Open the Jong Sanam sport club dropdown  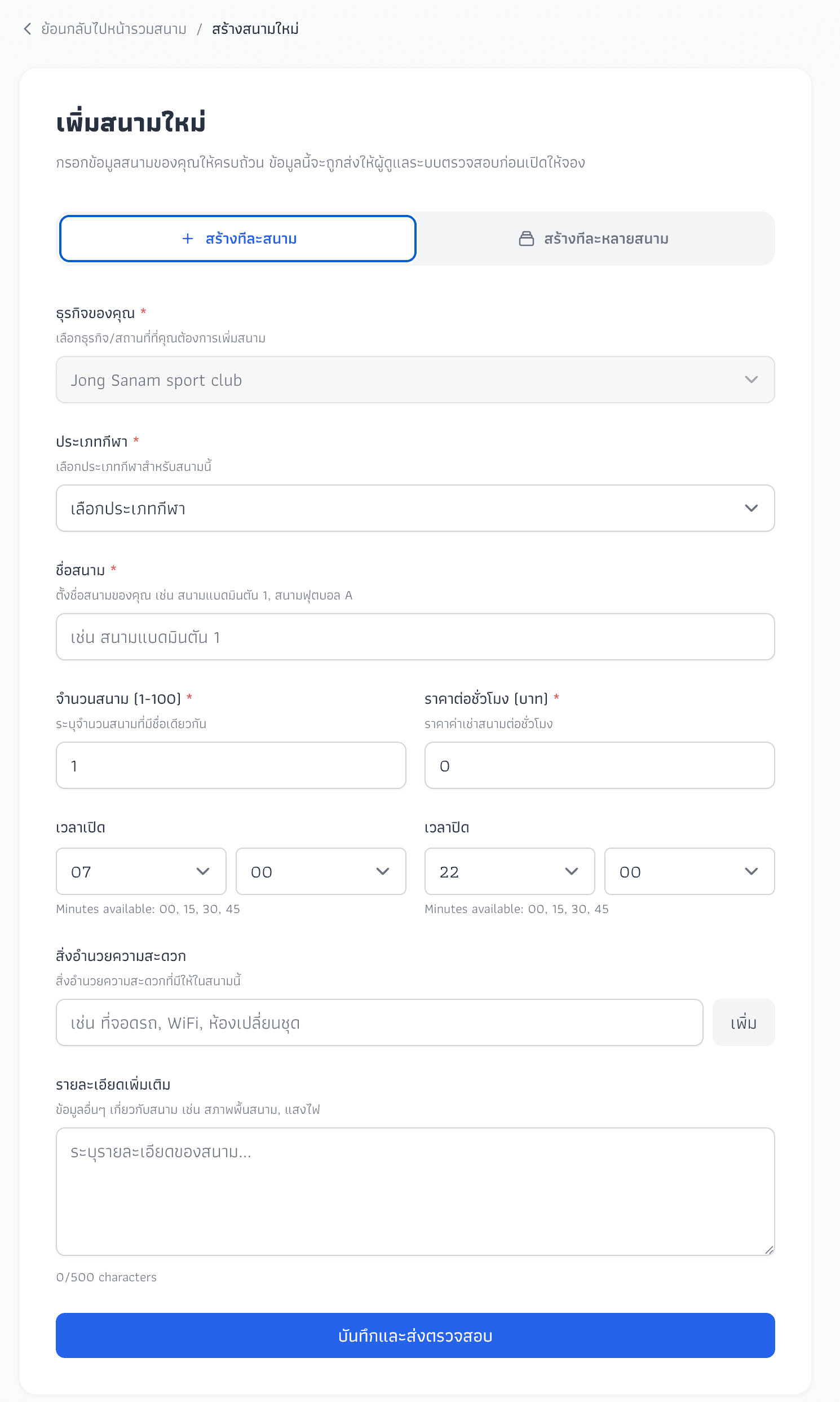(x=415, y=380)
